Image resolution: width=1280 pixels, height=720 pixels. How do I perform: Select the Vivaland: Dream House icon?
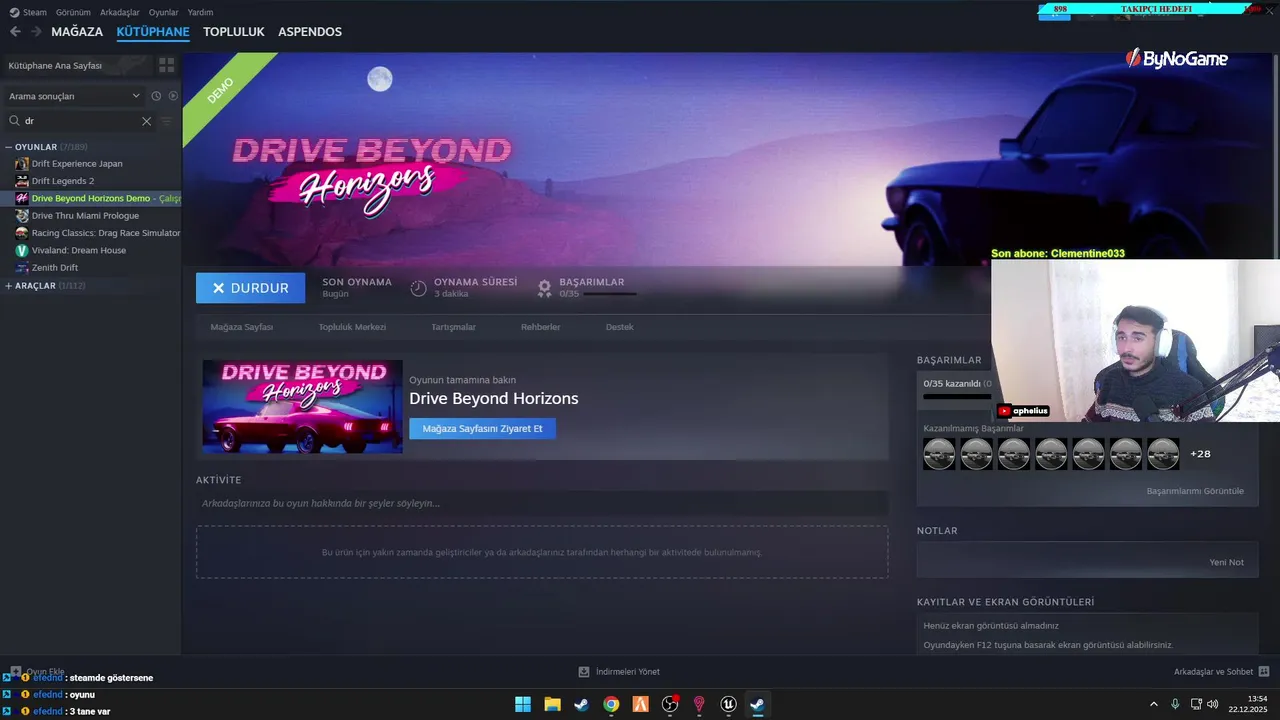click(22, 250)
